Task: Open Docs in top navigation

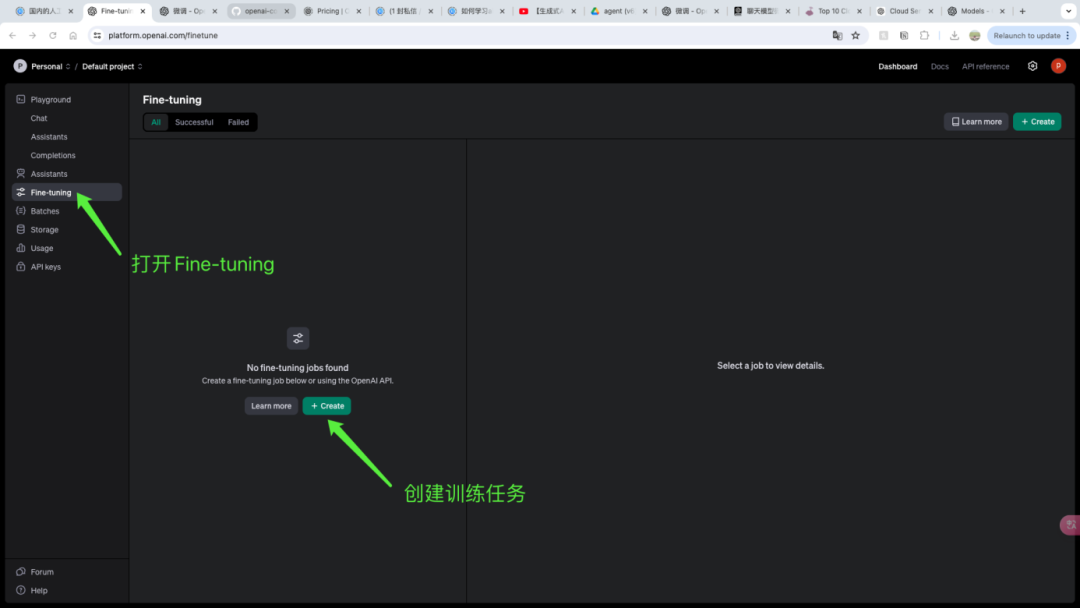Action: 939,67
